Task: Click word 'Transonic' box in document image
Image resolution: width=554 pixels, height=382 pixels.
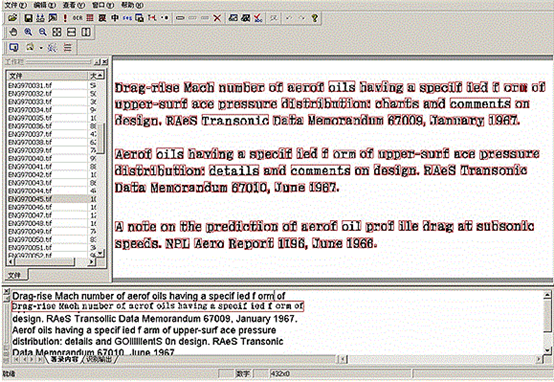Action: 235,121
